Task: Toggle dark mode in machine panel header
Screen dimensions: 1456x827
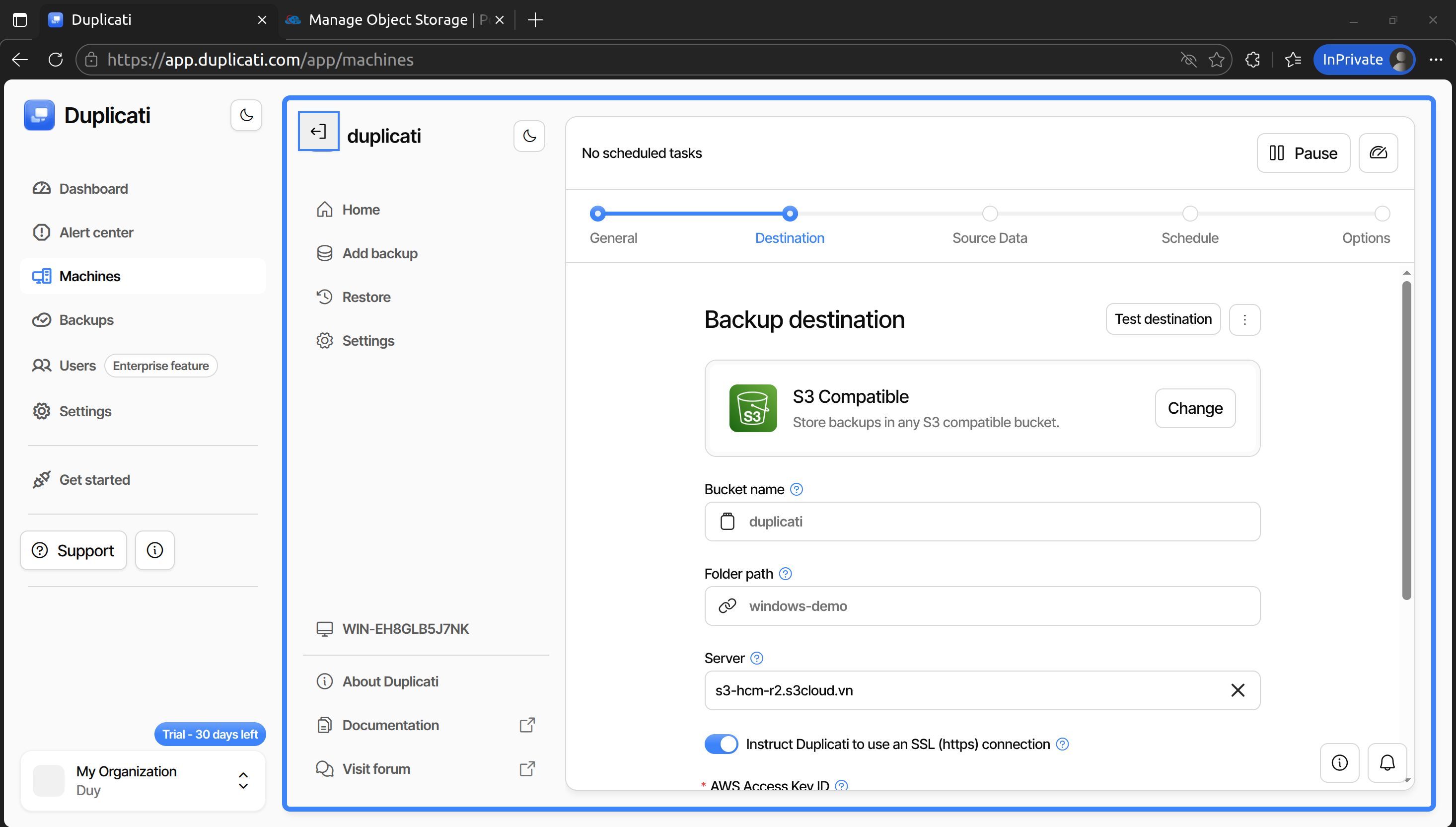Action: [x=529, y=136]
